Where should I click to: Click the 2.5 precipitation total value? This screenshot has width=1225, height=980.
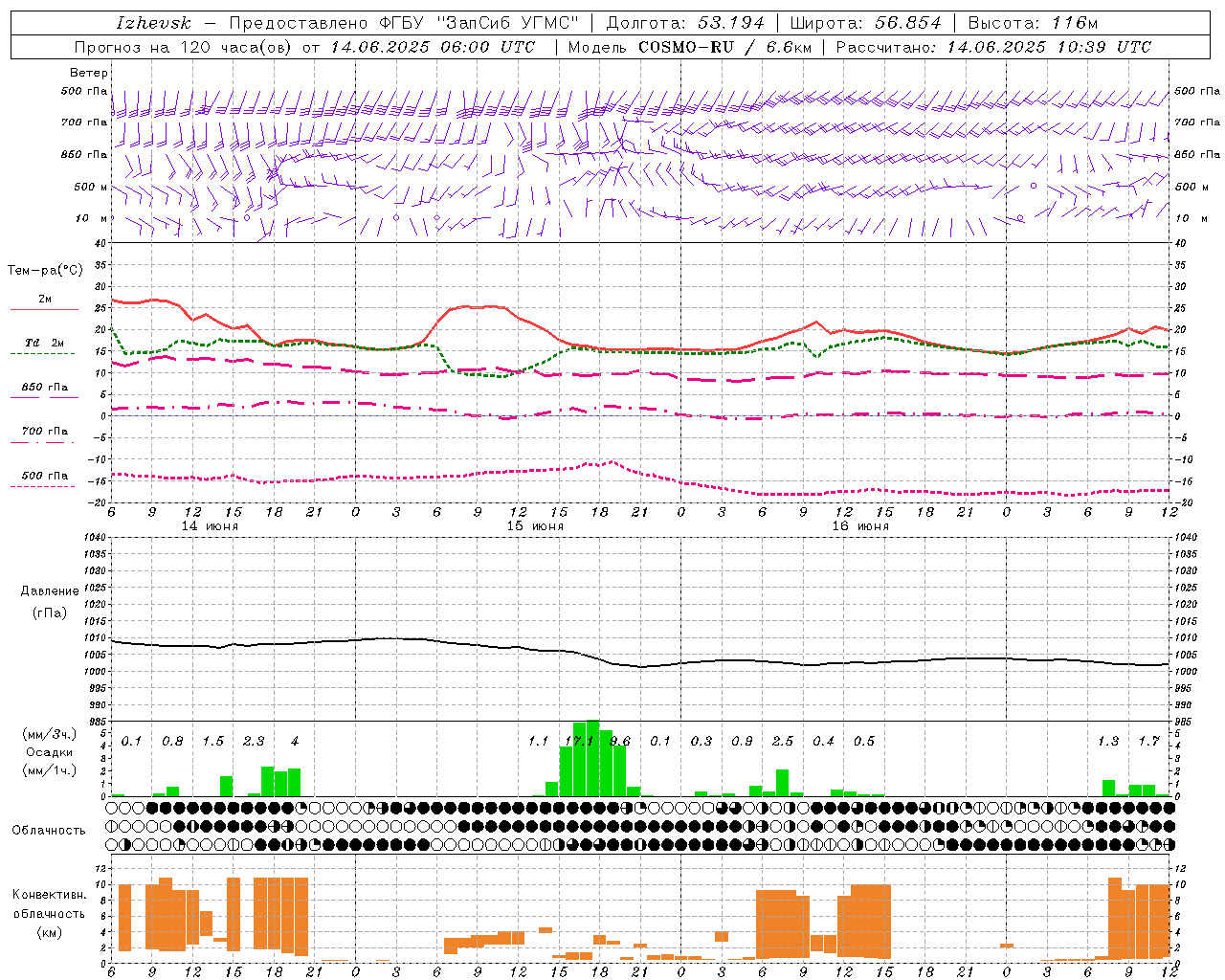pos(783,741)
